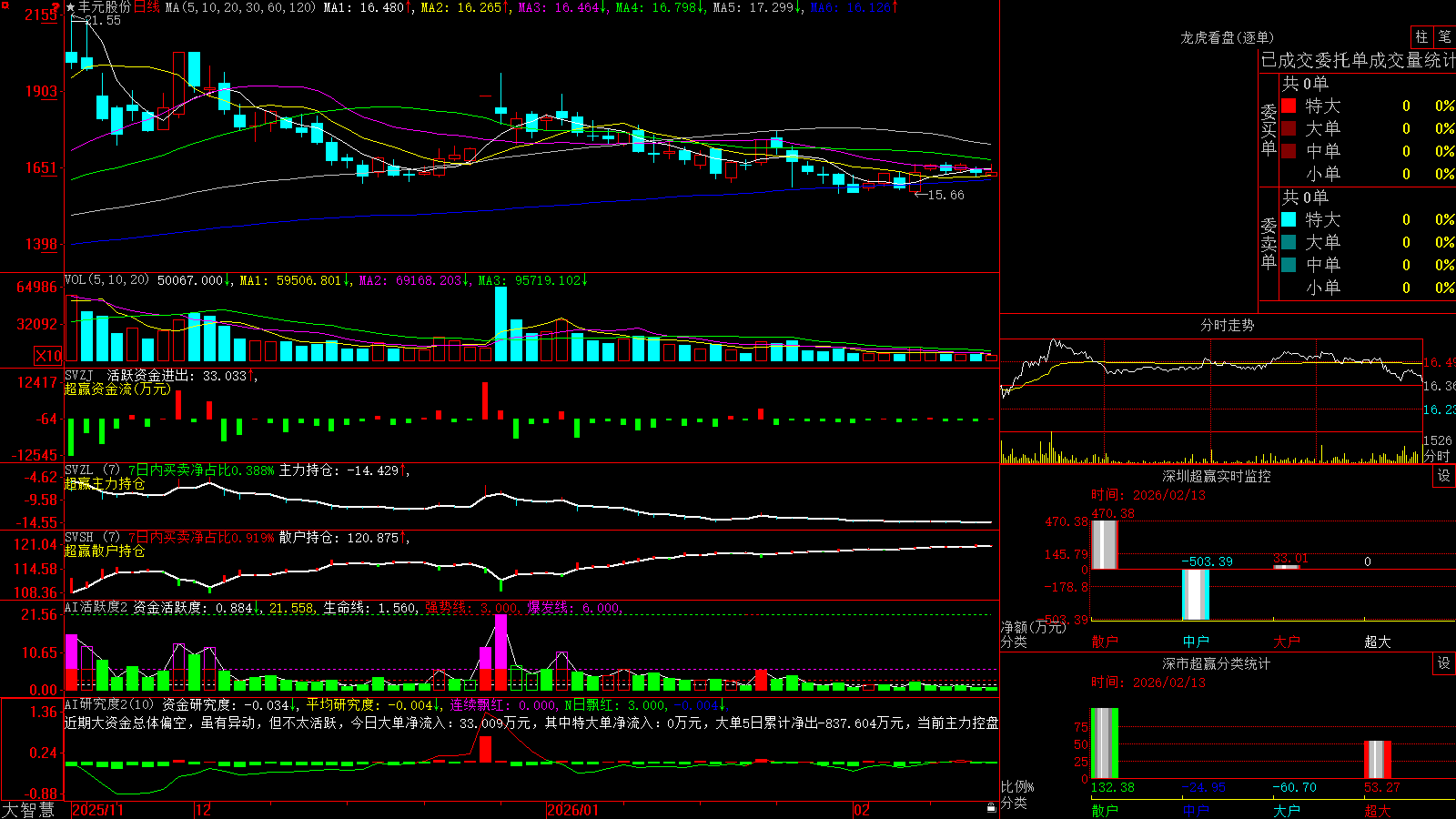Click the 大智慧 logo in the bottom corner
Screen dimensions: 1456x819
click(x=28, y=810)
